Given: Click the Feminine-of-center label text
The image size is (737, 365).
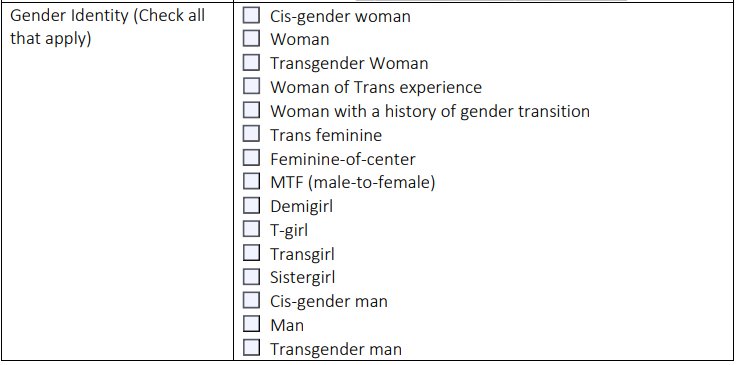Looking at the screenshot, I should [x=343, y=159].
